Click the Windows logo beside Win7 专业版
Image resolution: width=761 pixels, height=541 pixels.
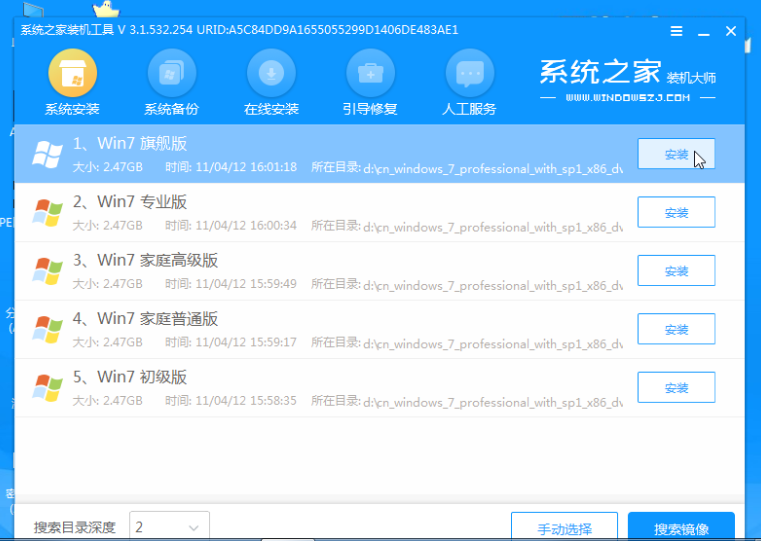47,212
